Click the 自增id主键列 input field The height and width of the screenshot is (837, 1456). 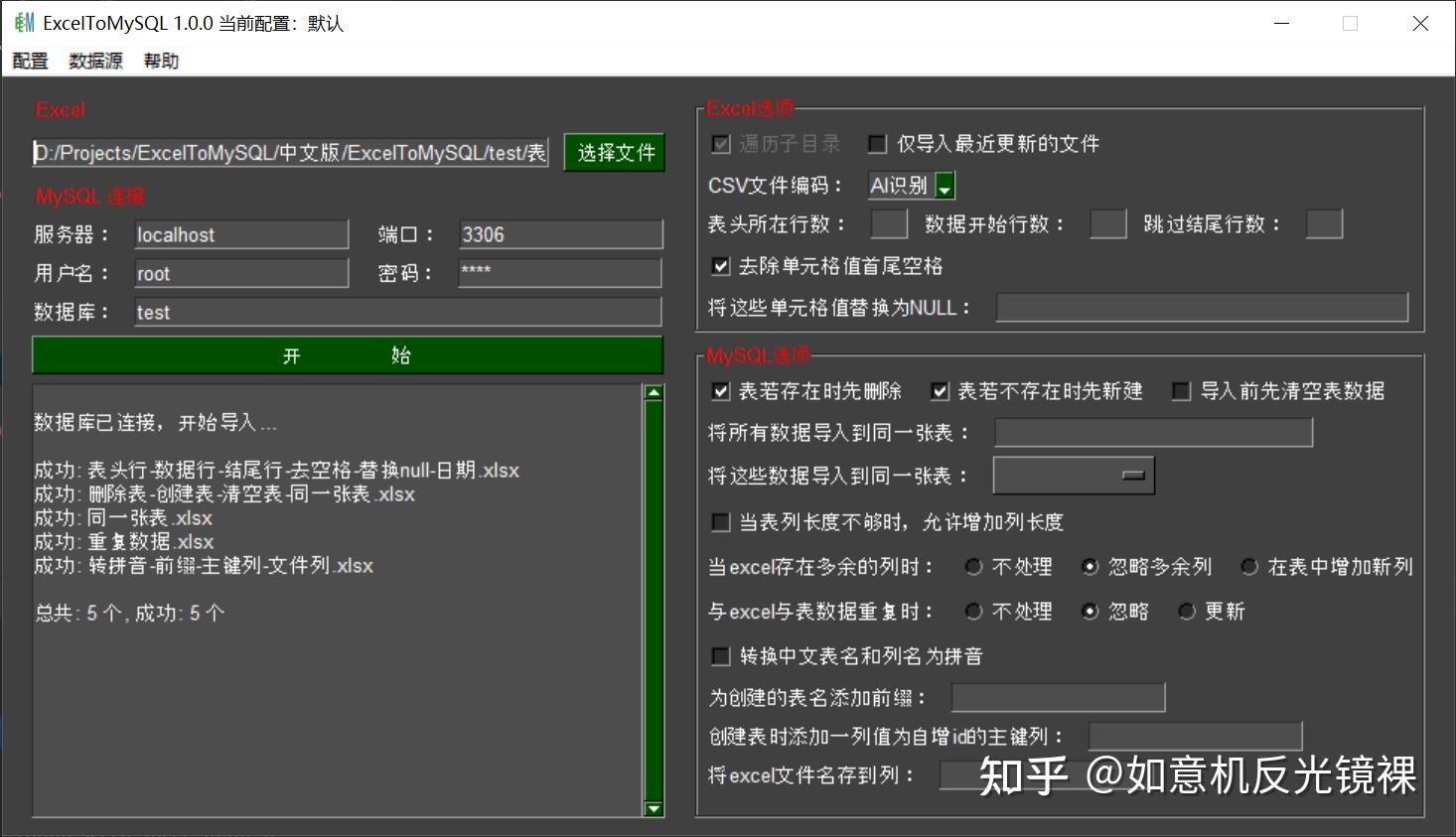click(1196, 737)
